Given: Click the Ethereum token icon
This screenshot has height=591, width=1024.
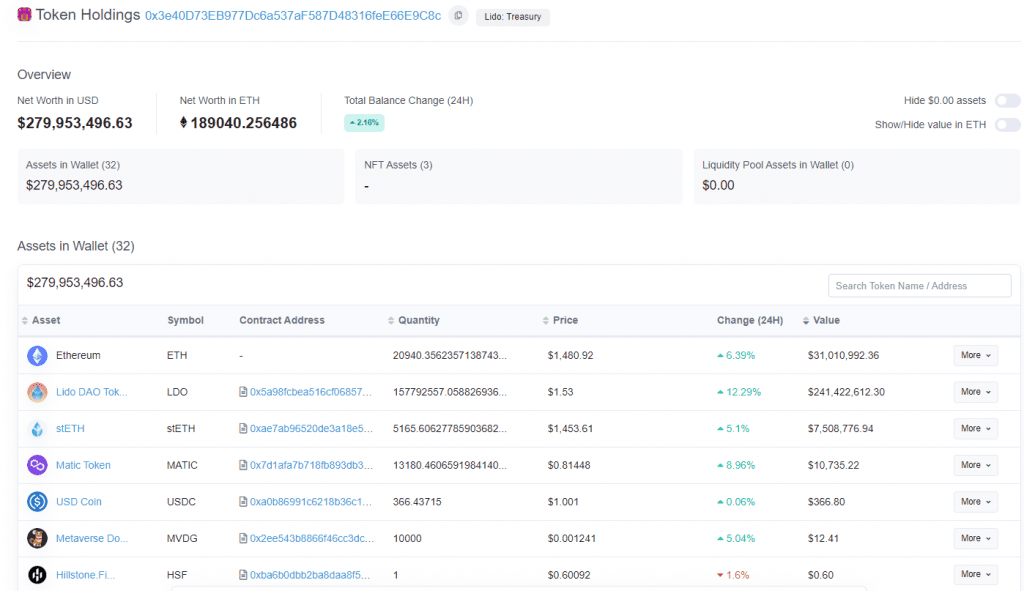Looking at the screenshot, I should pyautogui.click(x=37, y=355).
